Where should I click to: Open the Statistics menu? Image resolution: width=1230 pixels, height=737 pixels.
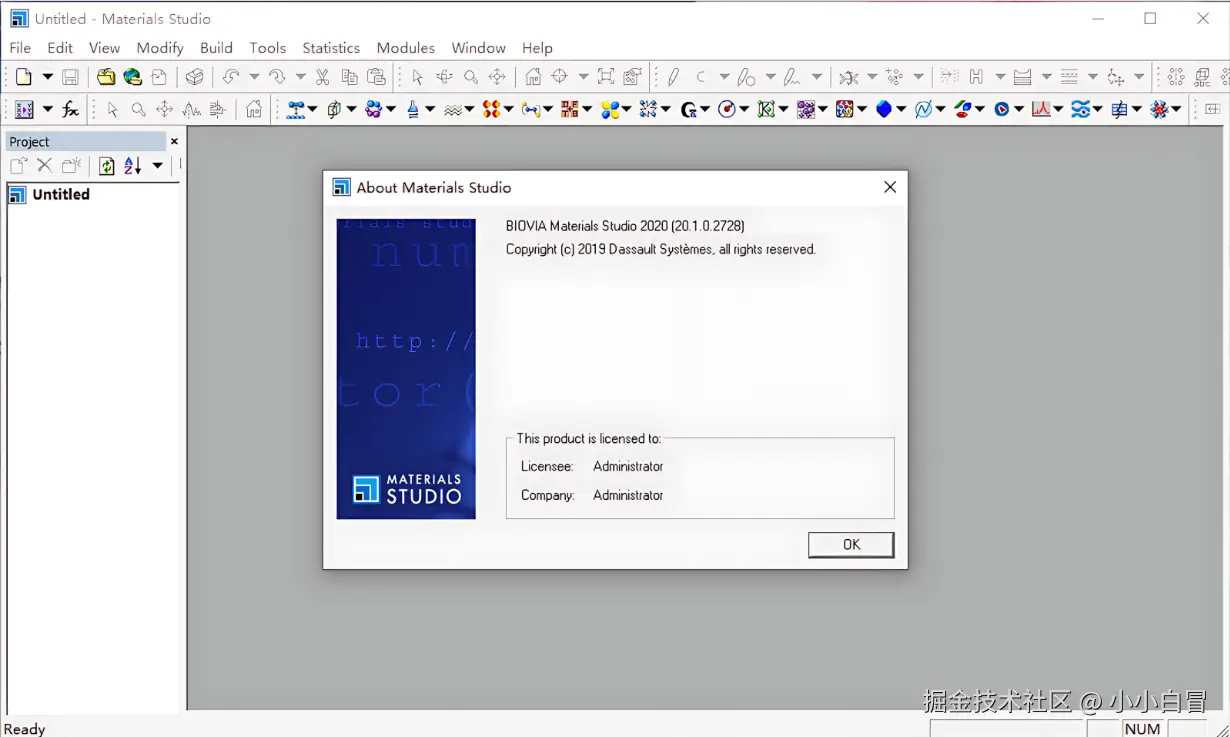(x=331, y=48)
